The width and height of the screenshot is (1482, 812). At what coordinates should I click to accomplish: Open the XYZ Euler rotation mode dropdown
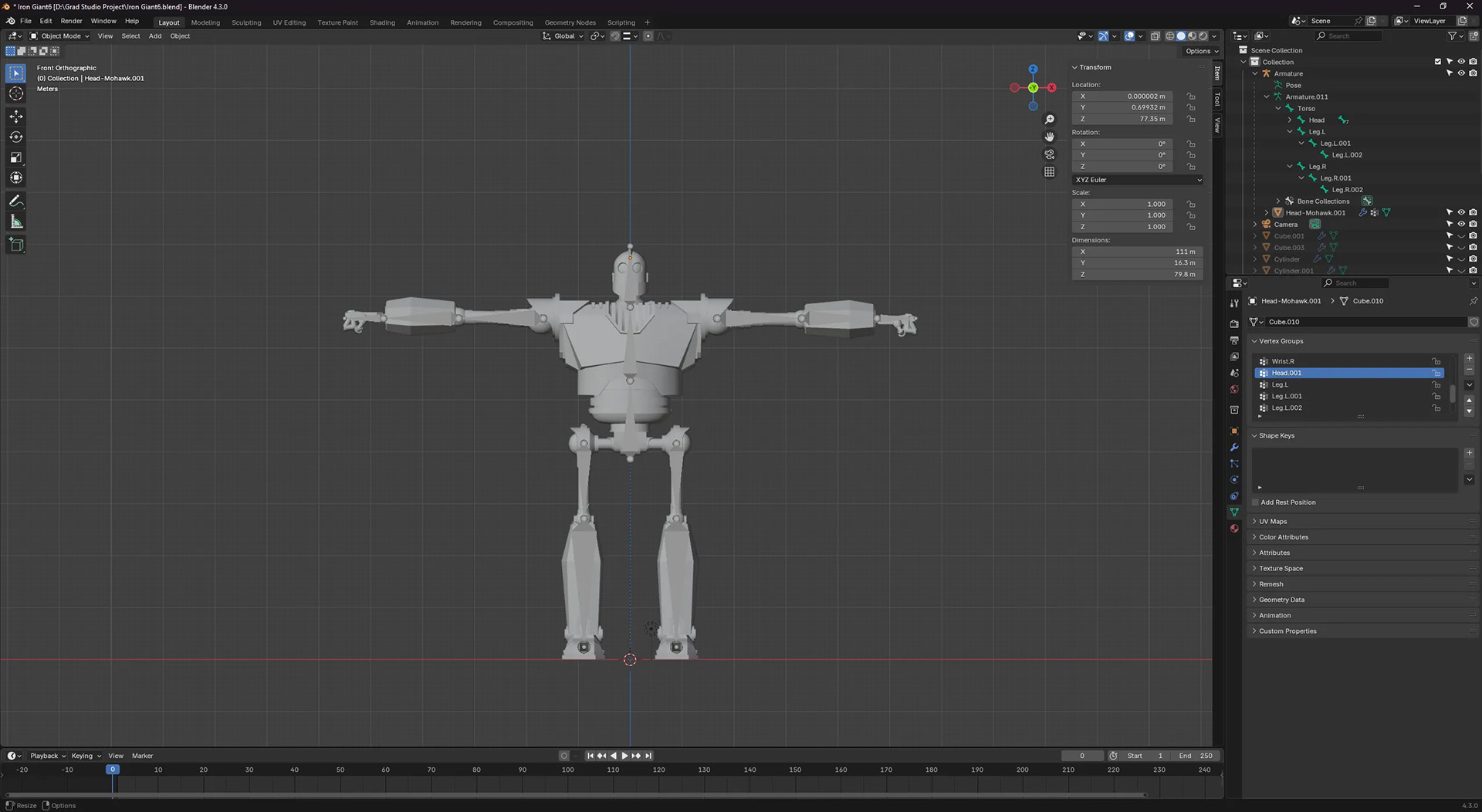coord(1137,180)
